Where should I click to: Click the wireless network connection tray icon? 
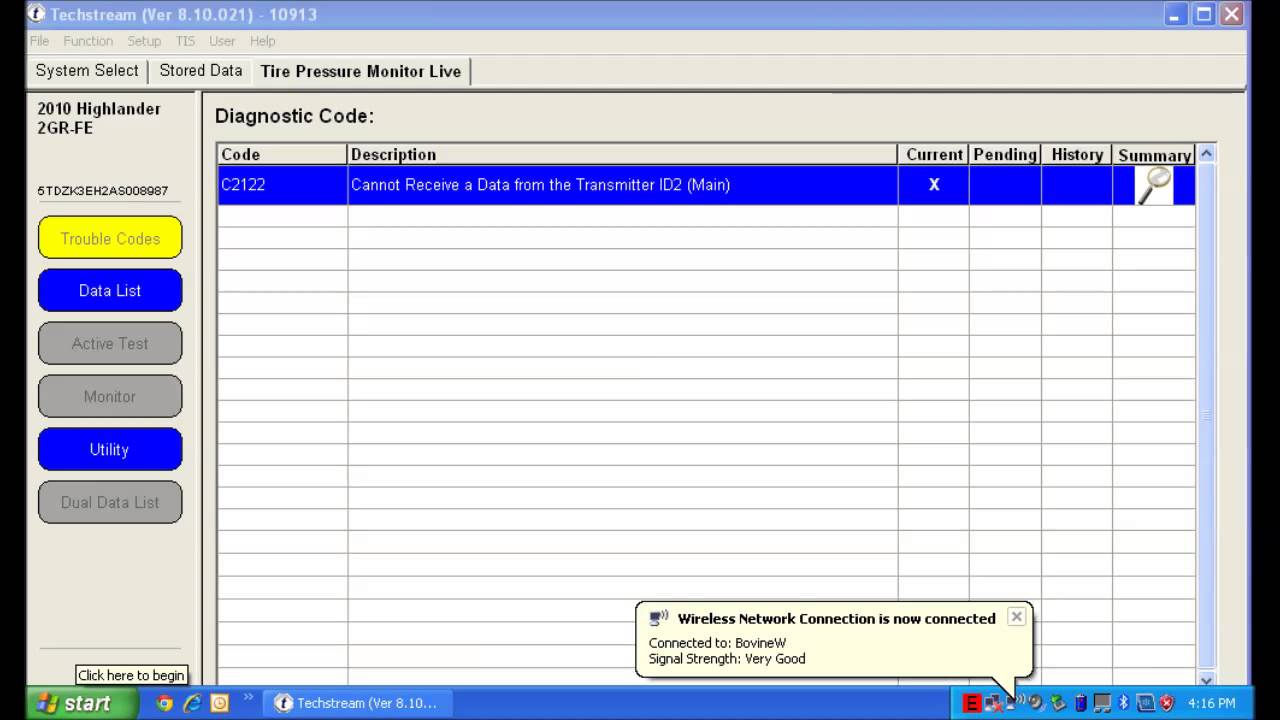coord(1015,702)
